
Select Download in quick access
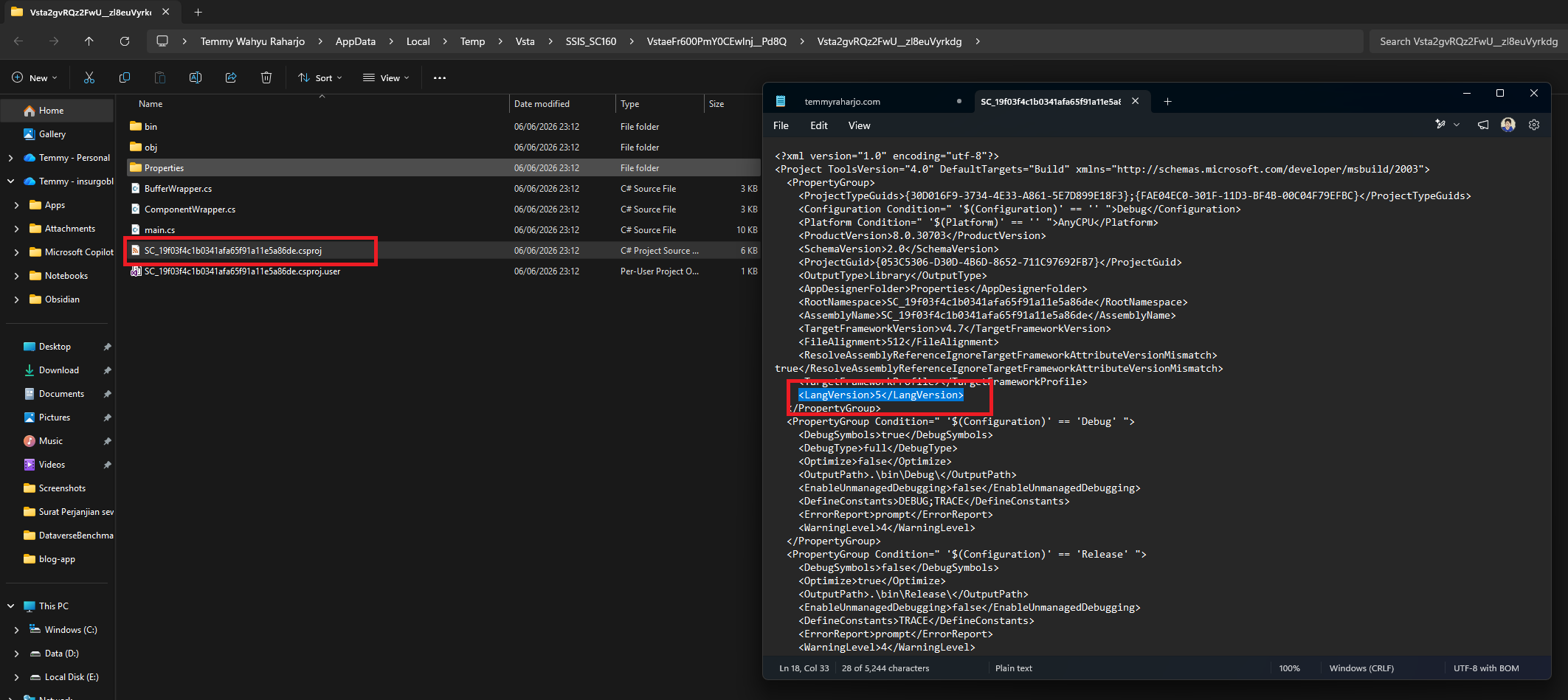tap(58, 370)
